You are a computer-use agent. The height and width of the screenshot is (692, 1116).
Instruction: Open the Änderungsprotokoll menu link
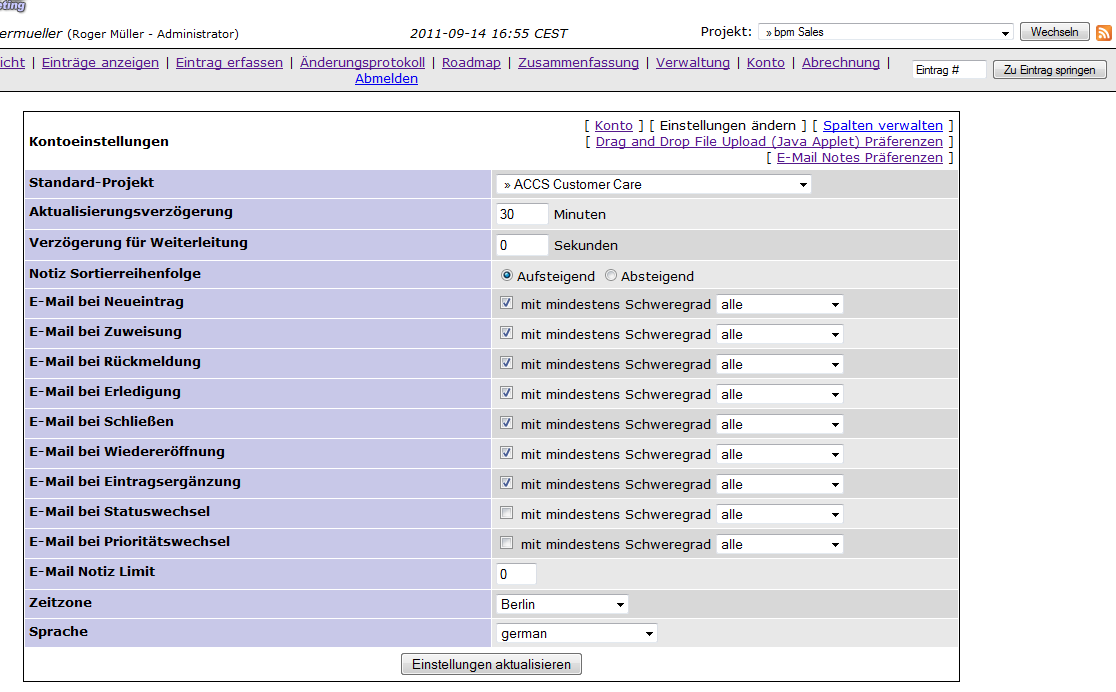pyautogui.click(x=362, y=63)
